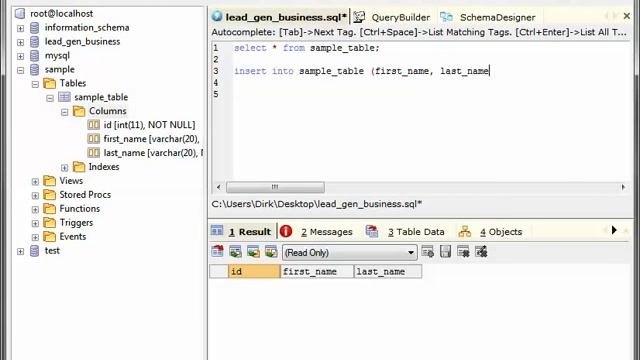Expand the test database node
The image size is (640, 360).
pos(20,251)
